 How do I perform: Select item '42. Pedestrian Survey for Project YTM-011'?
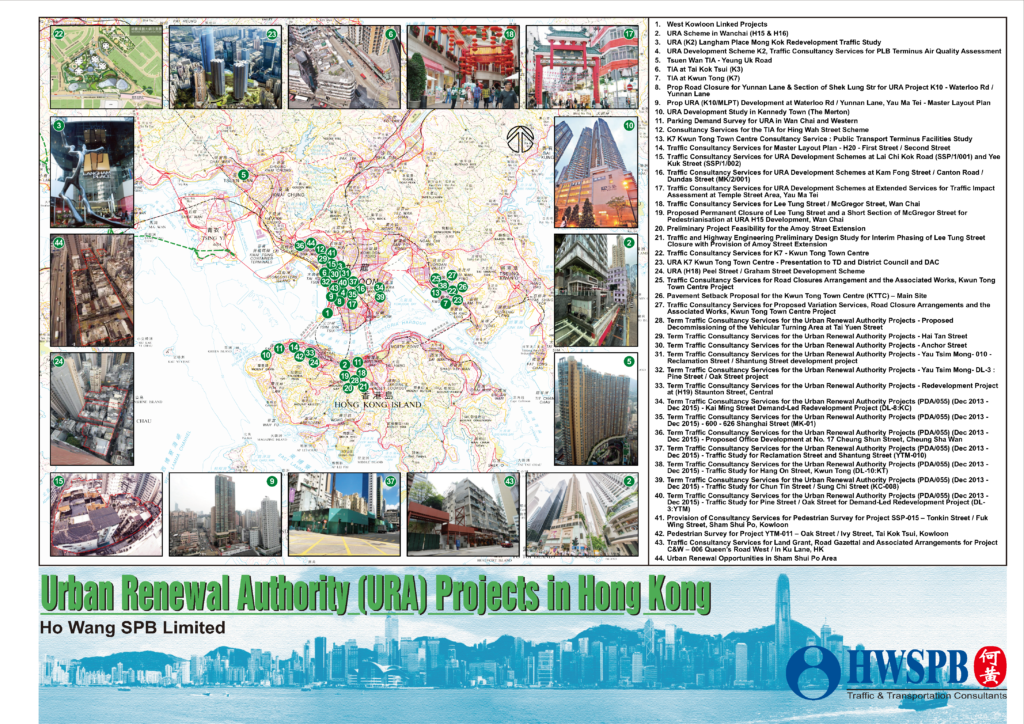(801, 533)
